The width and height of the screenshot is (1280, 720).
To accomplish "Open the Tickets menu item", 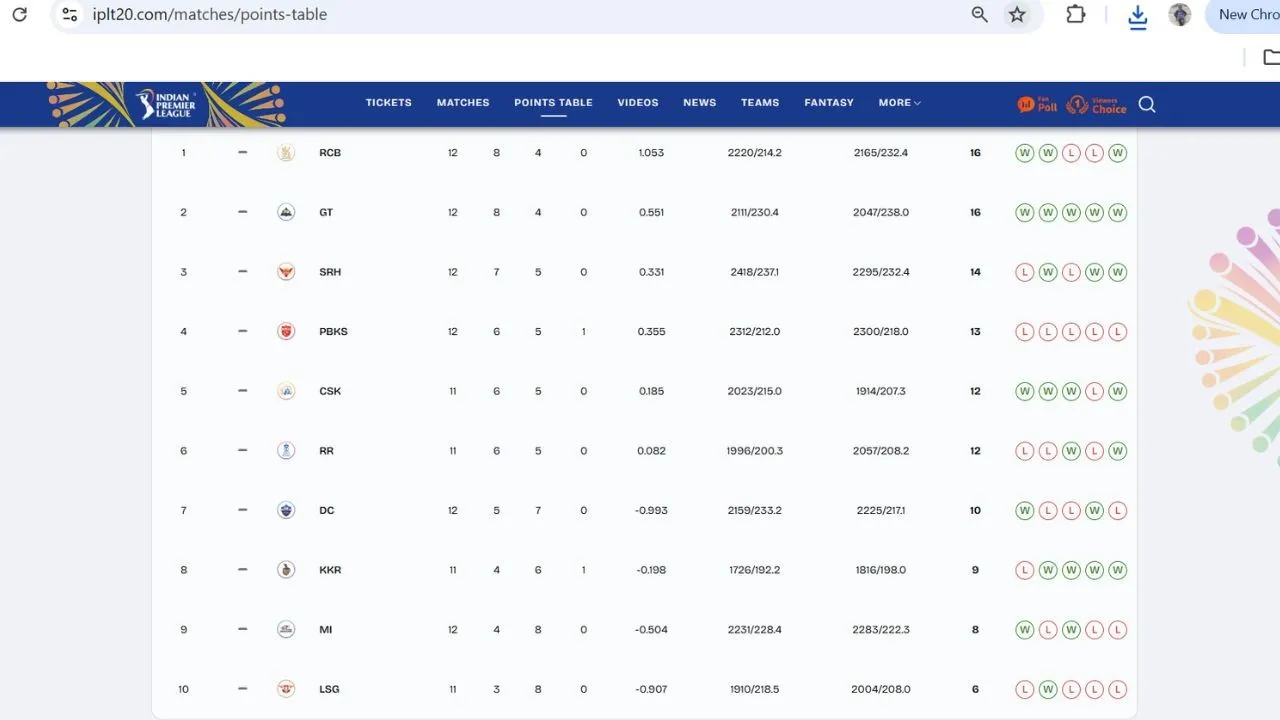I will 388,102.
